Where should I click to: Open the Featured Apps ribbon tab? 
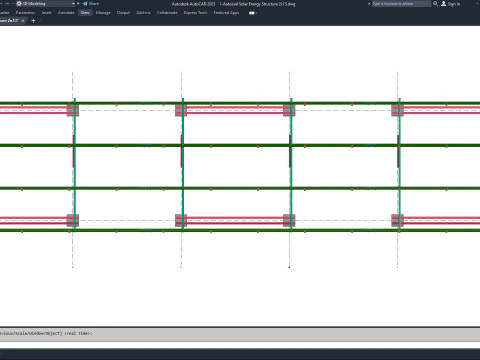(226, 13)
